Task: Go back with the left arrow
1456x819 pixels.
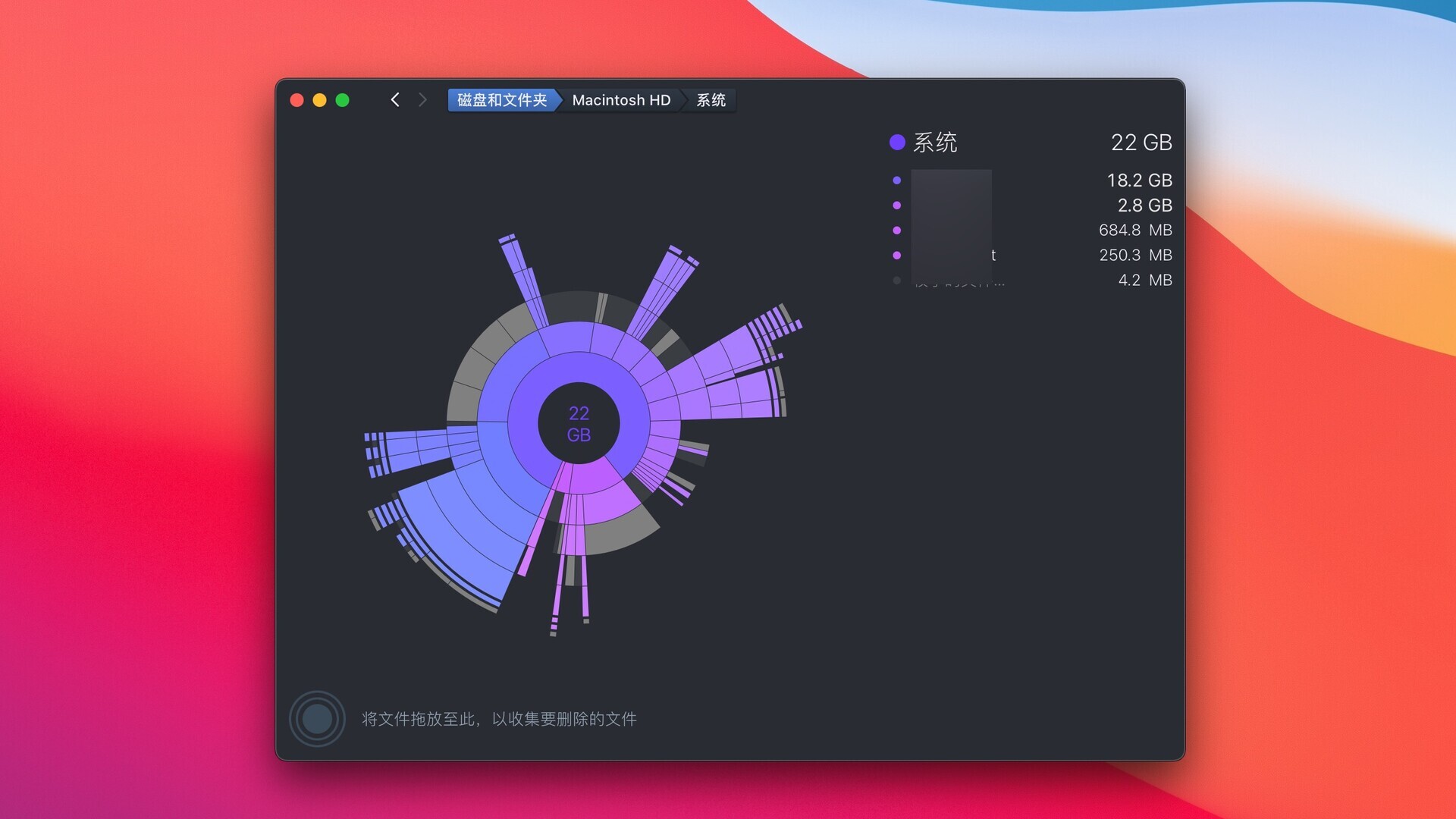Action: point(394,100)
